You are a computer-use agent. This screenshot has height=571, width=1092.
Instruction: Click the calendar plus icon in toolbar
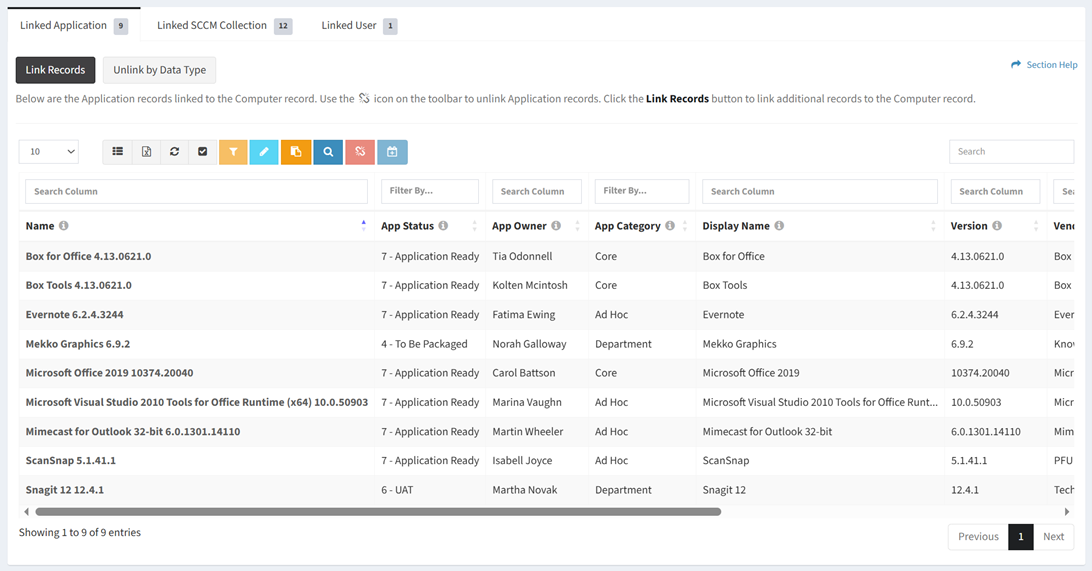(392, 152)
